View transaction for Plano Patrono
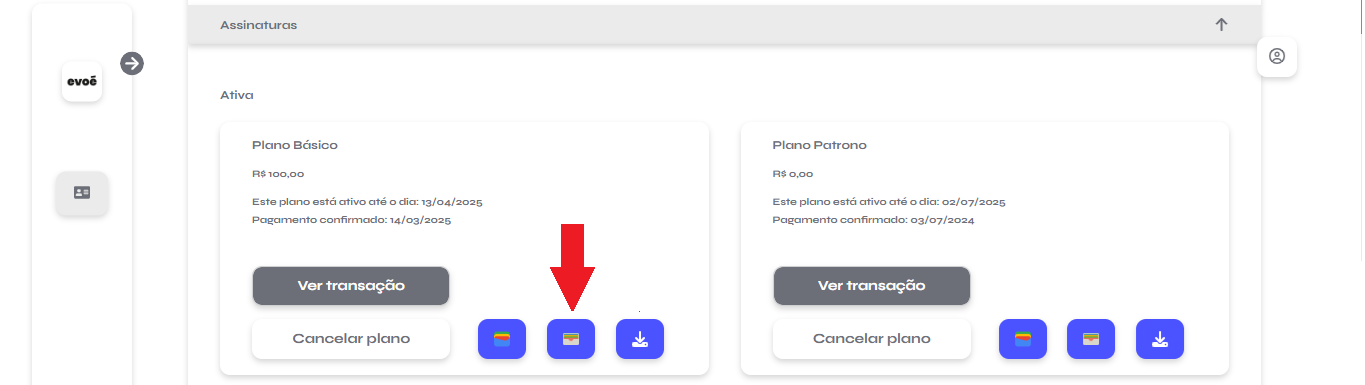This screenshot has height=385, width=1365. click(872, 286)
